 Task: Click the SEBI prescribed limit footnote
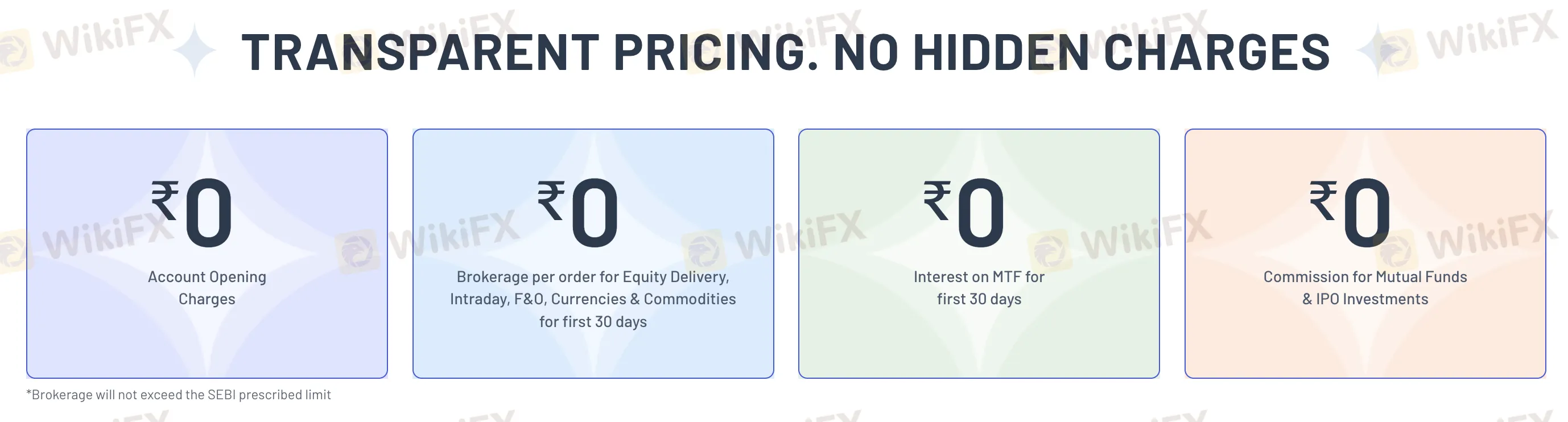pyautogui.click(x=178, y=395)
